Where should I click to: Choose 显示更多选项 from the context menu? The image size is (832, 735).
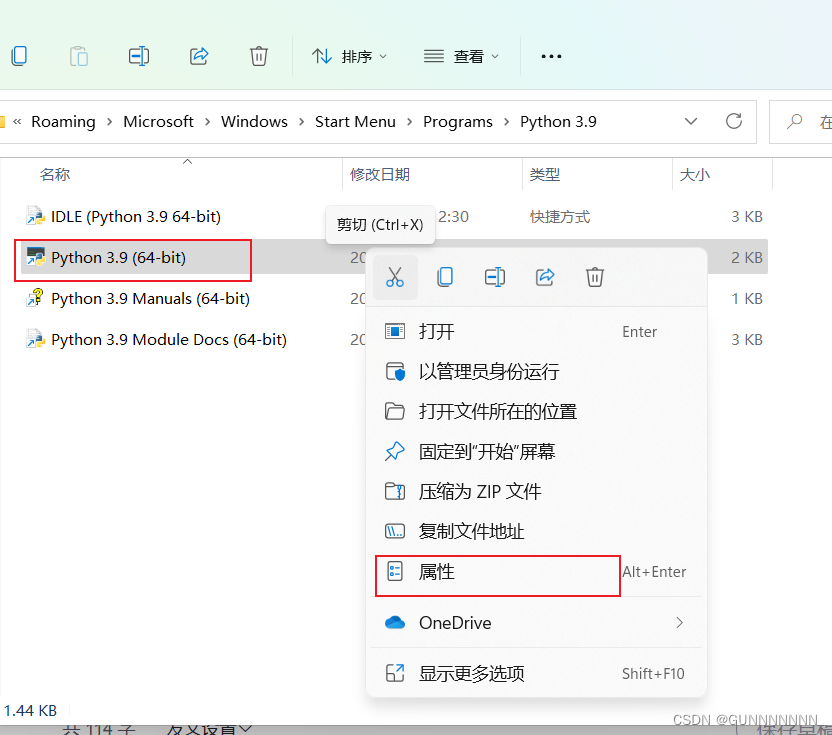point(536,673)
